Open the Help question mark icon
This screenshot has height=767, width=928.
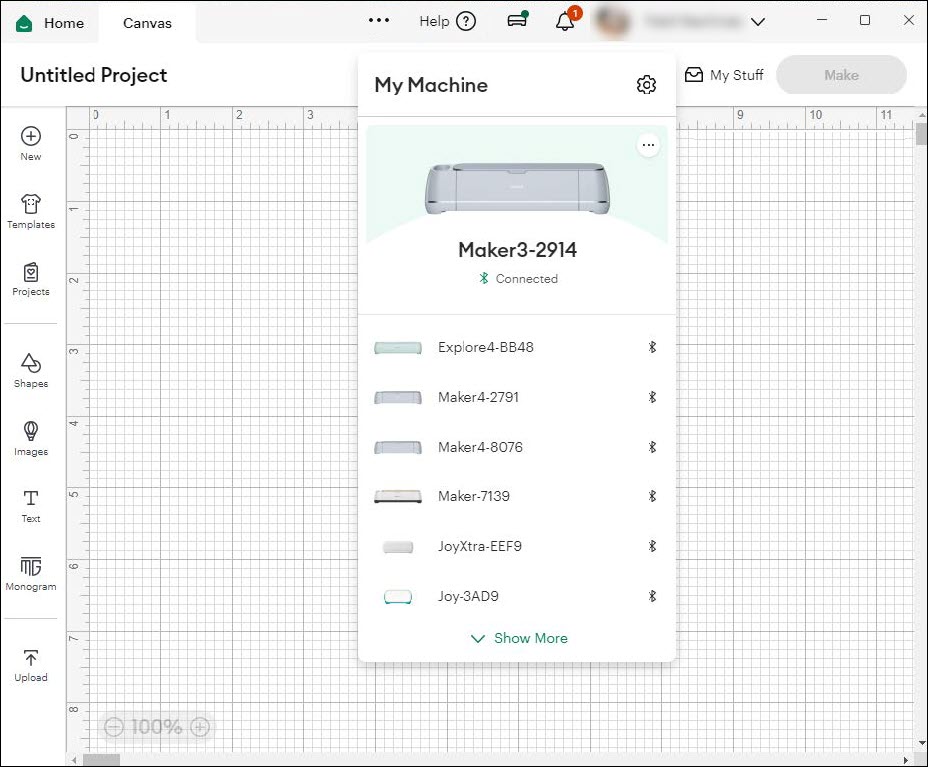click(x=466, y=21)
